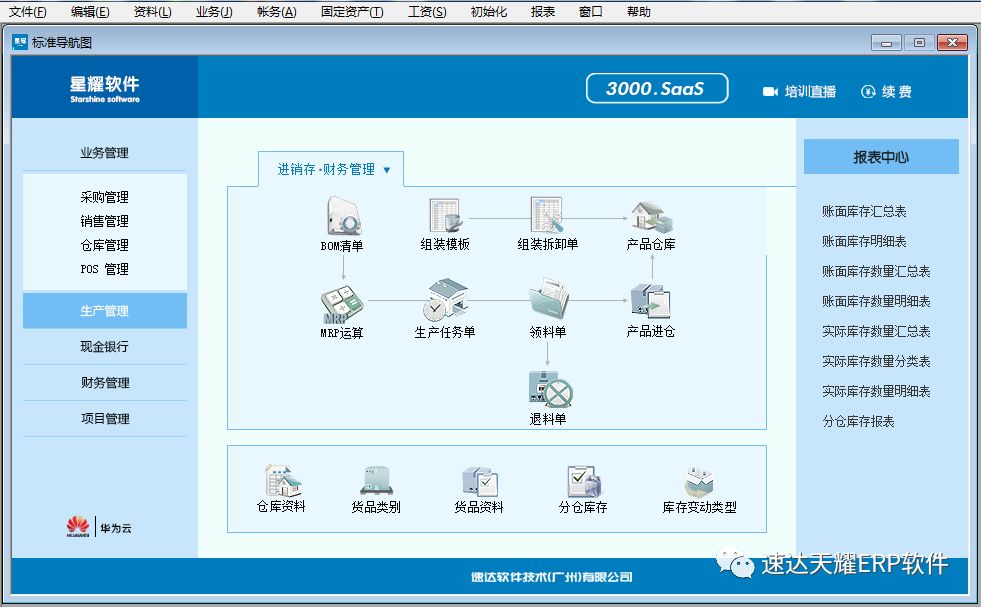Open the BOM清单 icon
This screenshot has height=607, width=981.
pos(342,216)
